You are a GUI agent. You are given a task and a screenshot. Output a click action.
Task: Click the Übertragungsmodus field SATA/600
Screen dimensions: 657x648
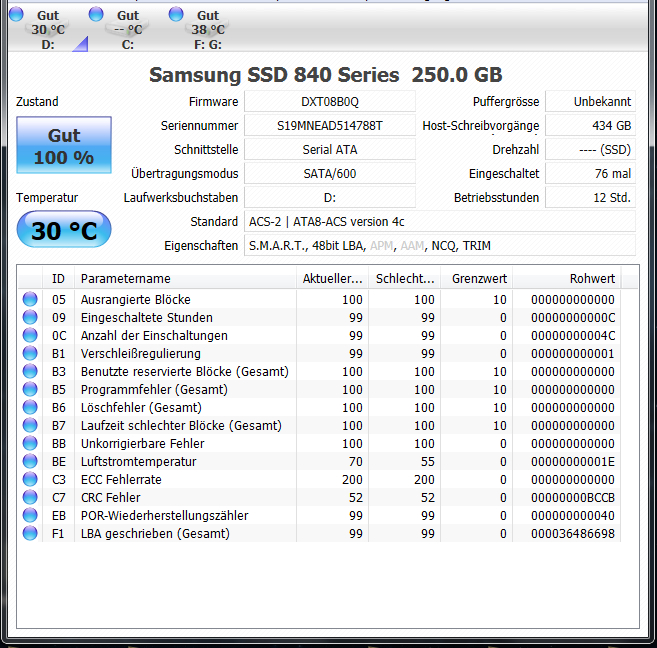[330, 173]
